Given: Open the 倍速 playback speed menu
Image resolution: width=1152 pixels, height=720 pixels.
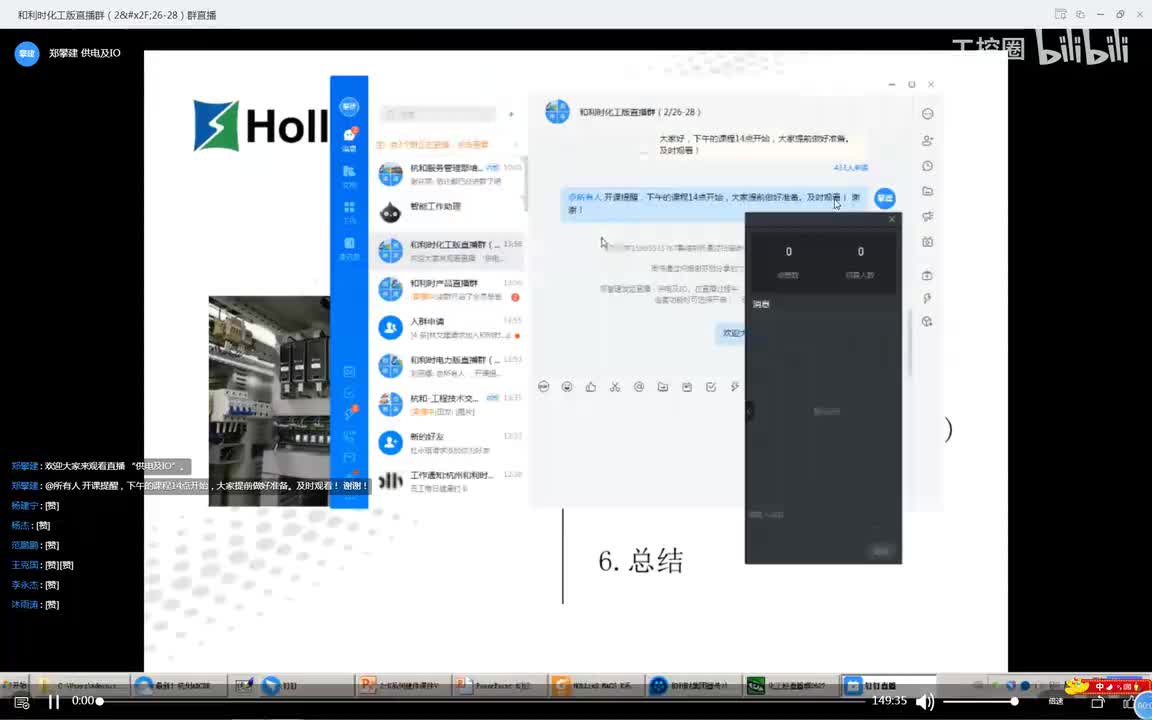Looking at the screenshot, I should tap(1055, 702).
